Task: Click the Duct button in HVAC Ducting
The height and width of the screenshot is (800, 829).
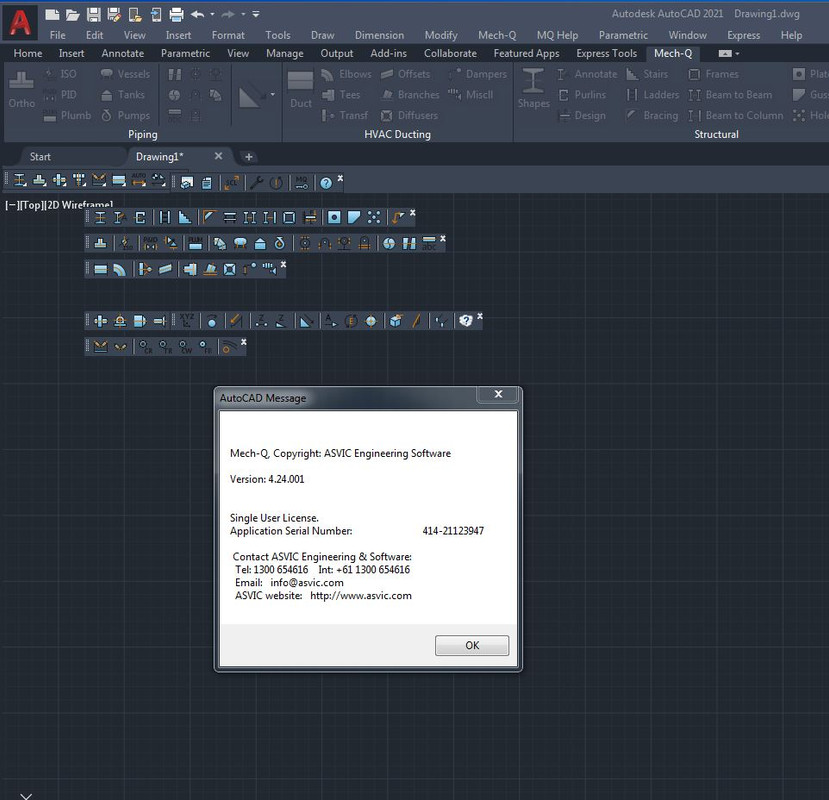Action: (300, 89)
